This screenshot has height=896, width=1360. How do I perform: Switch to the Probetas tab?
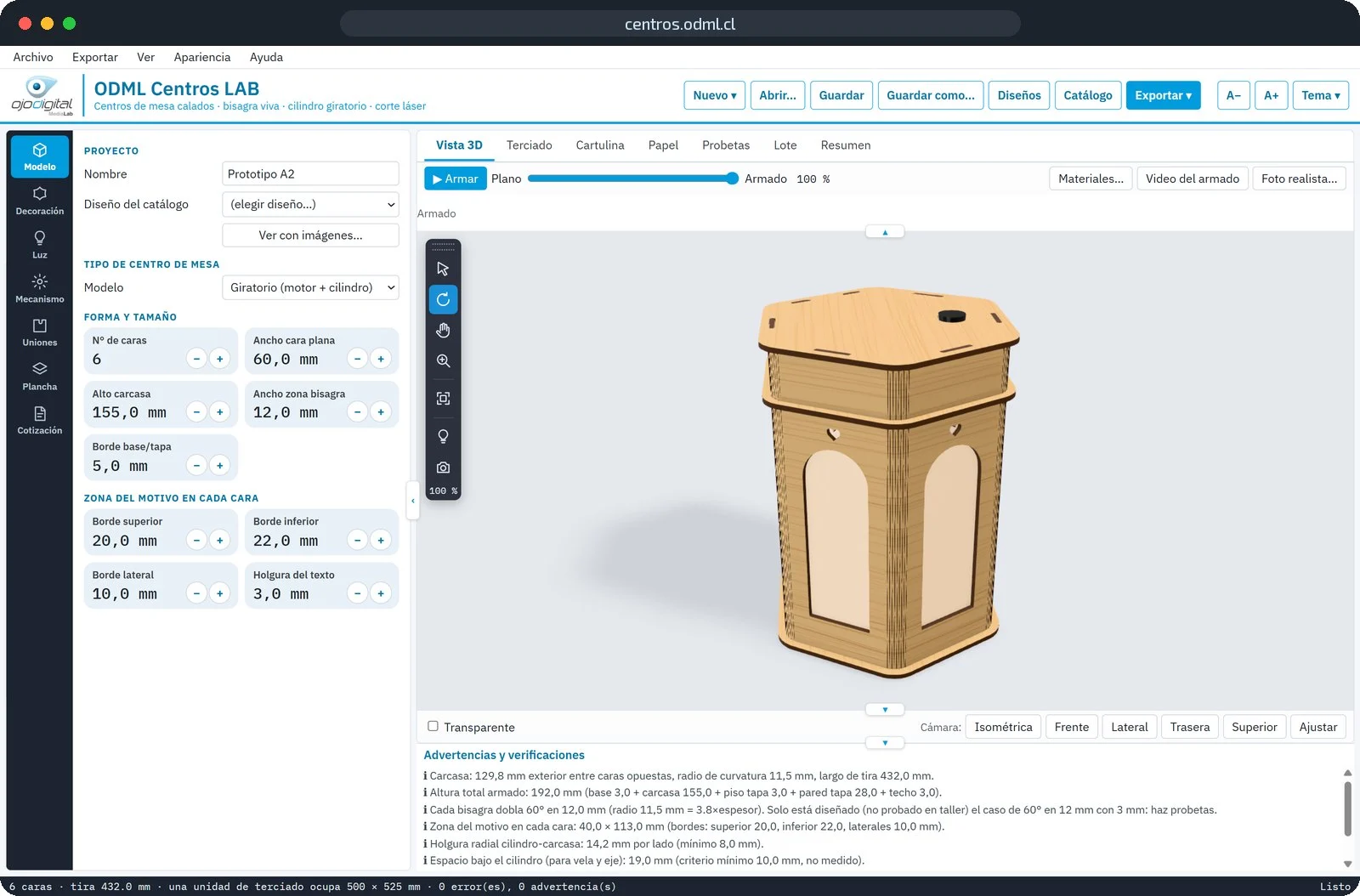click(726, 145)
